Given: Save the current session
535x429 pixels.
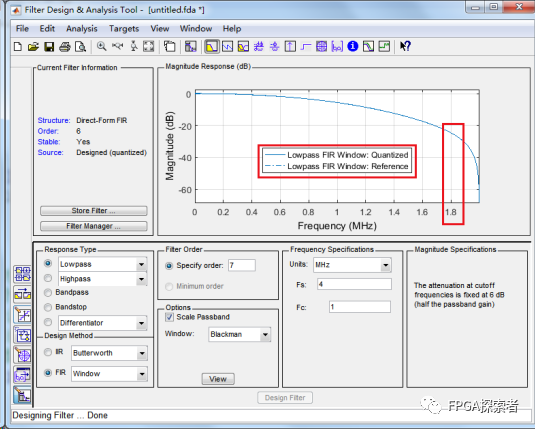Looking at the screenshot, I should [x=49, y=46].
